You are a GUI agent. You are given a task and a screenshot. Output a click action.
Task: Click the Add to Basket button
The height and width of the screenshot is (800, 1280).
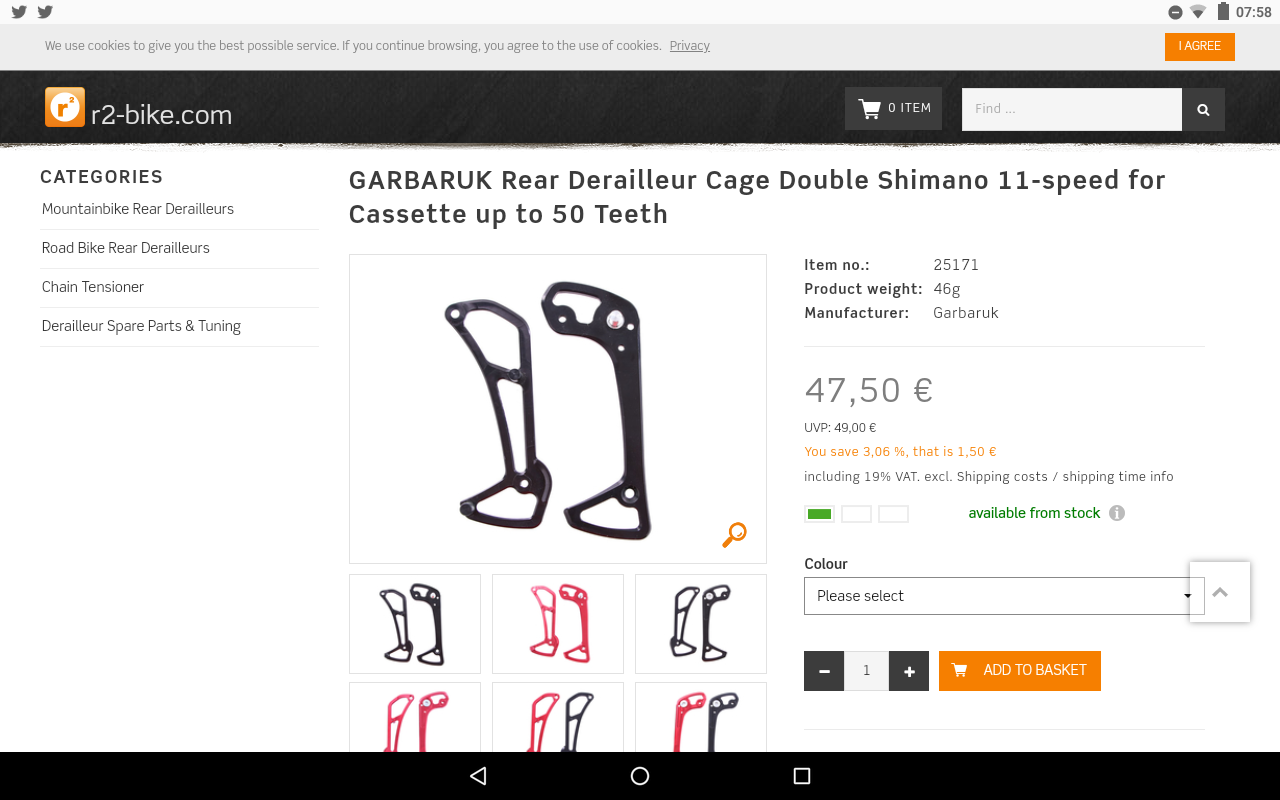tap(1020, 671)
